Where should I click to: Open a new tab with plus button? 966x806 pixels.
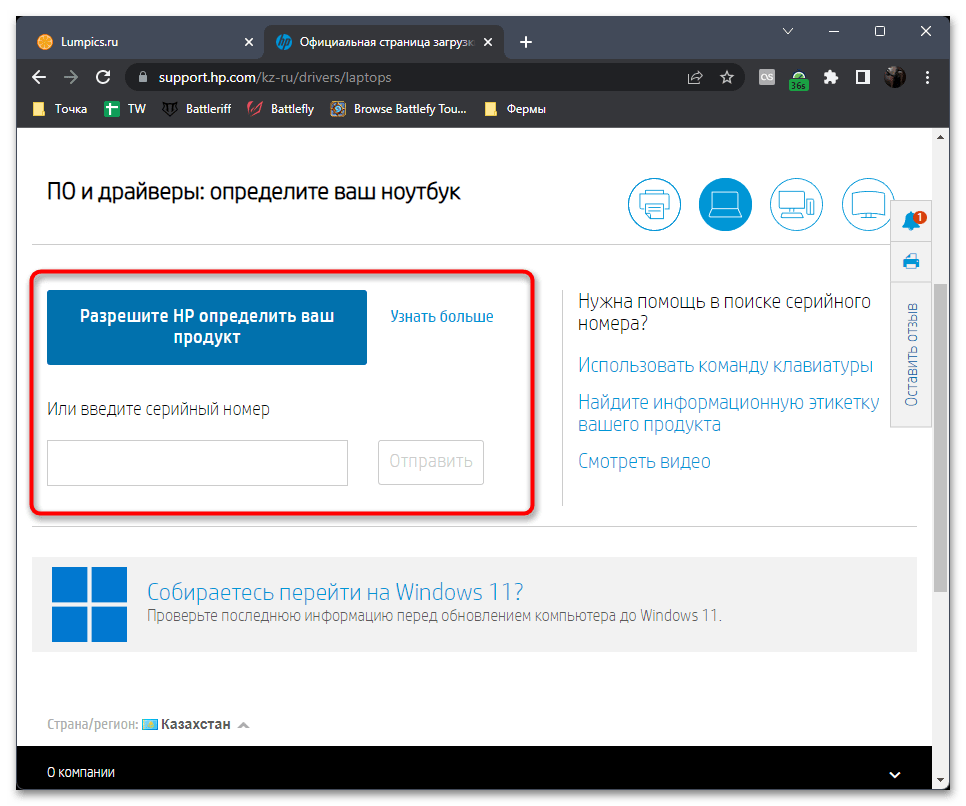click(x=526, y=42)
